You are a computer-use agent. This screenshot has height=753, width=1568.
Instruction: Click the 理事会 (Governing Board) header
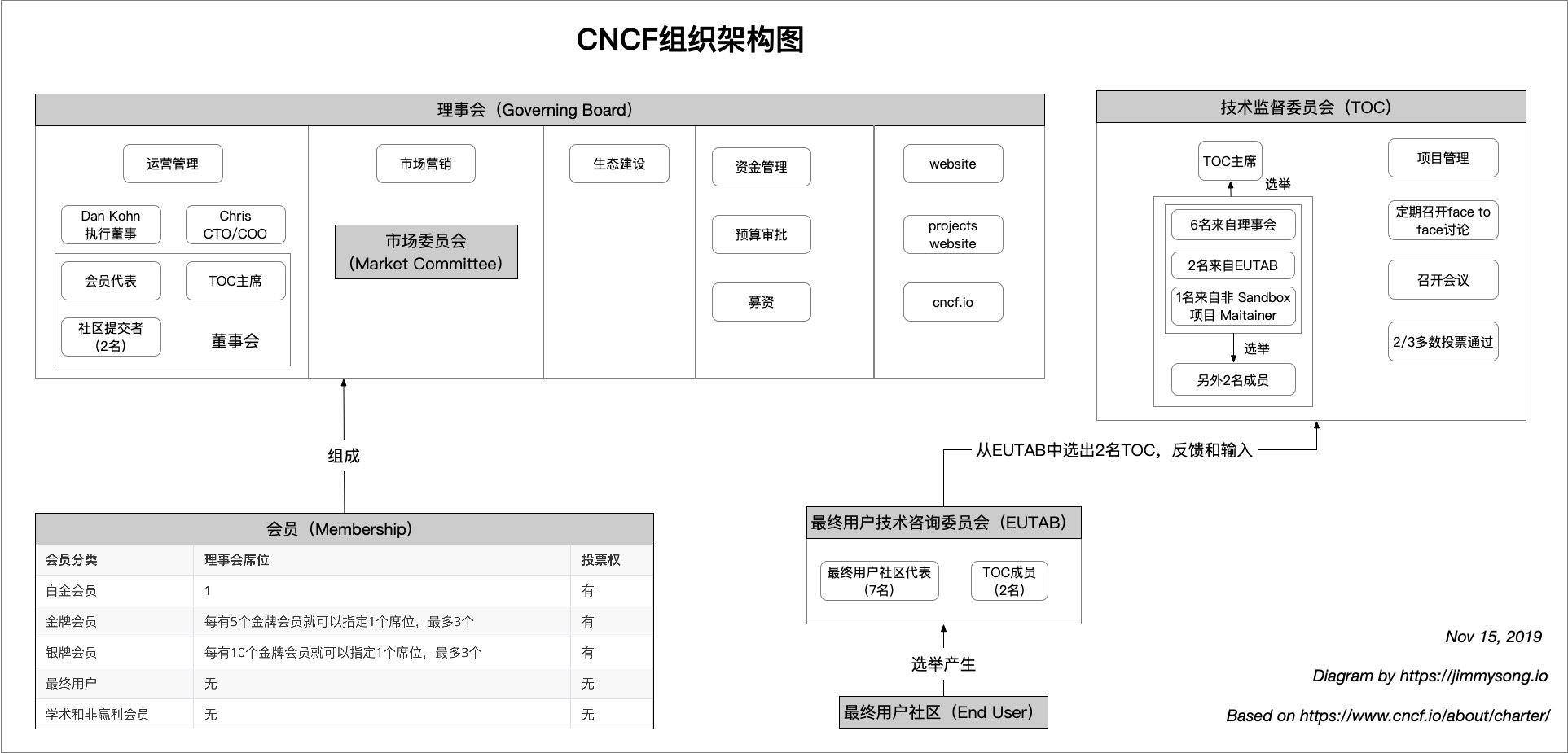(x=539, y=110)
